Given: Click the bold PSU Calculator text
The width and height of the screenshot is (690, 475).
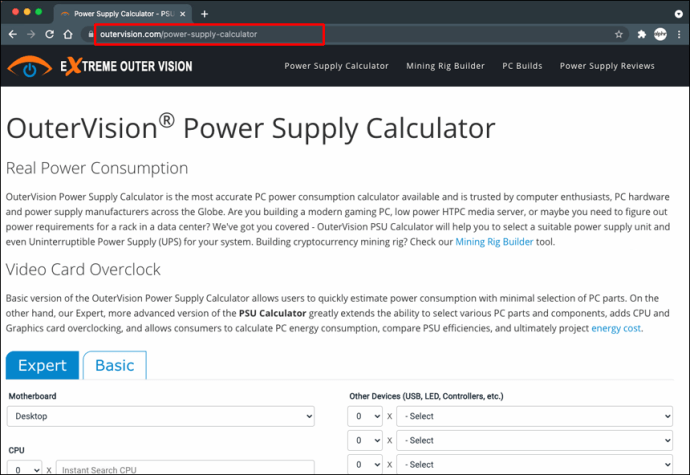Looking at the screenshot, I should click(272, 313).
